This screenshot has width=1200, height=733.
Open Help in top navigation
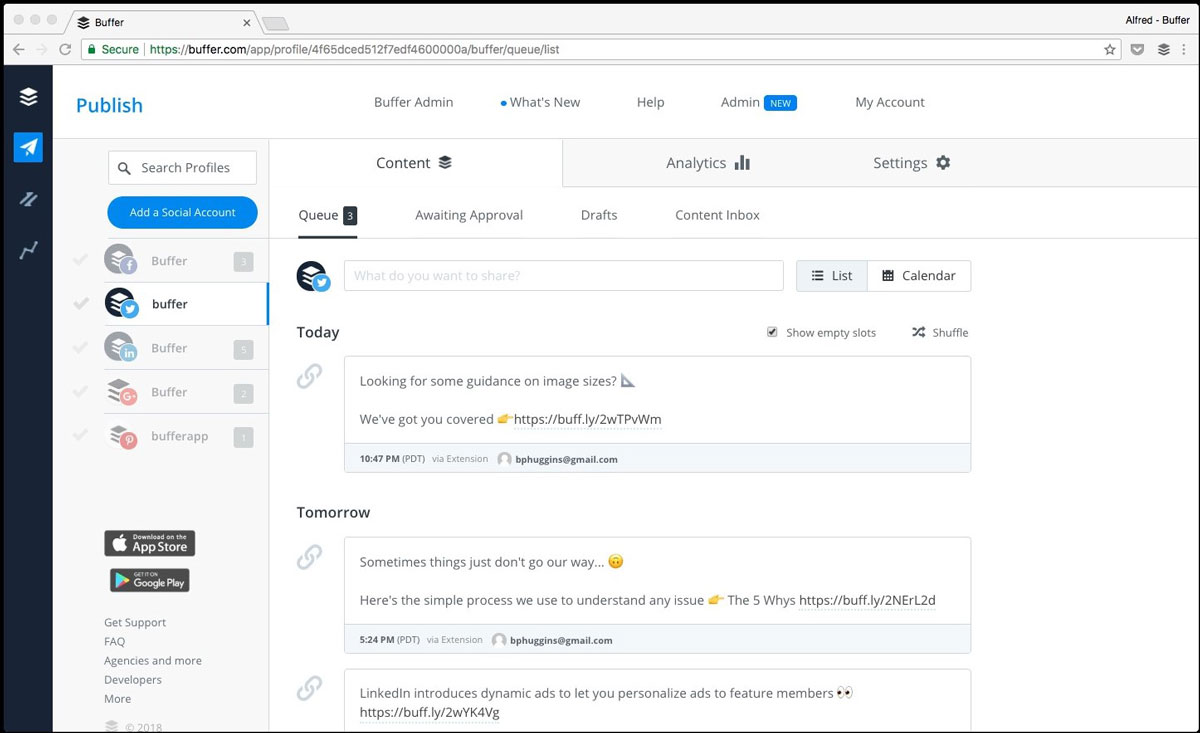click(x=650, y=102)
